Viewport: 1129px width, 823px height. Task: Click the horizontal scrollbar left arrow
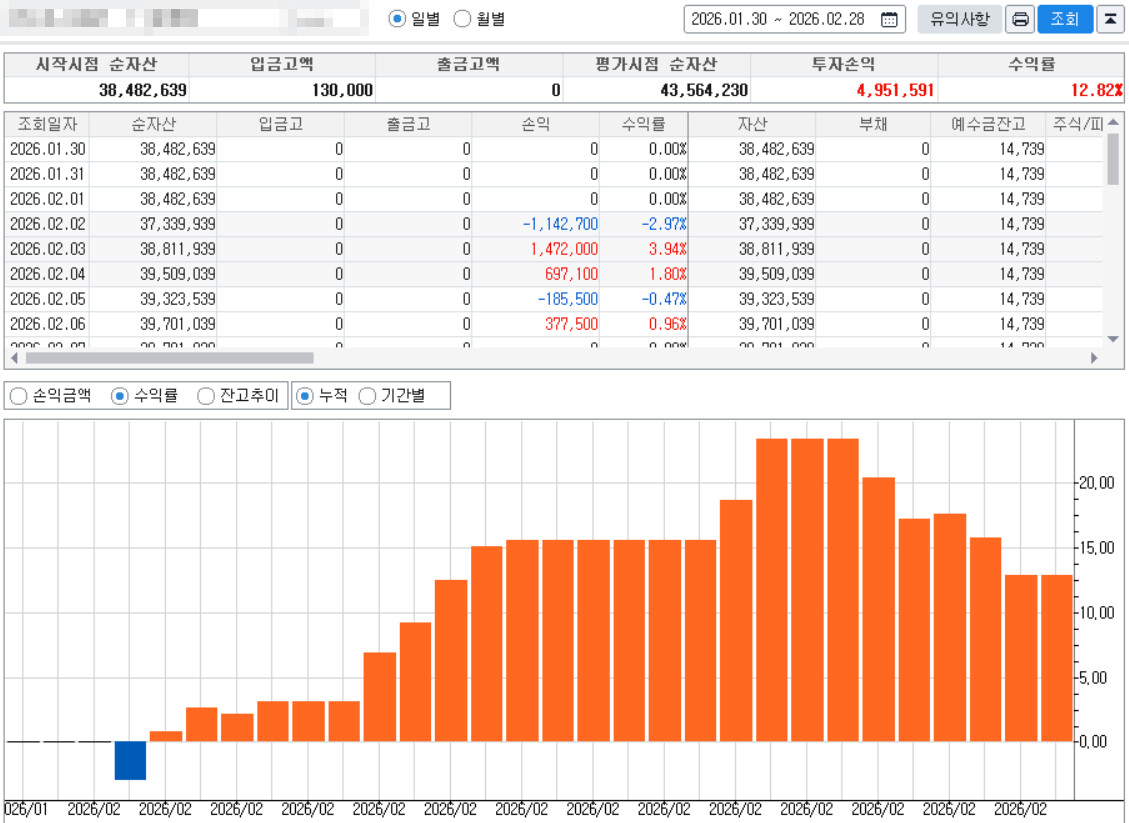14,357
